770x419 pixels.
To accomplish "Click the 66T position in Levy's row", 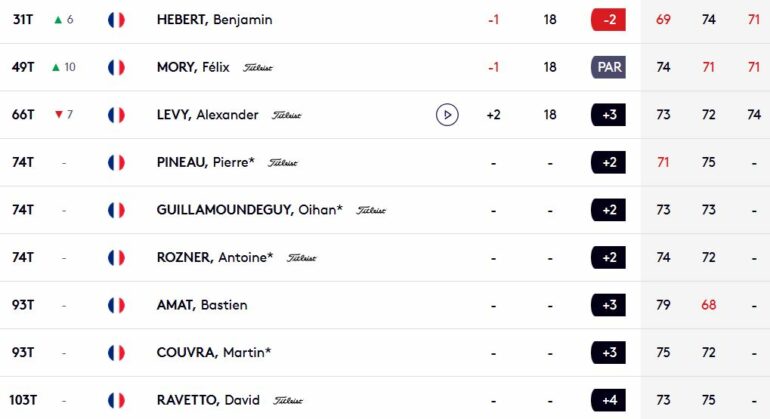I will tap(23, 115).
